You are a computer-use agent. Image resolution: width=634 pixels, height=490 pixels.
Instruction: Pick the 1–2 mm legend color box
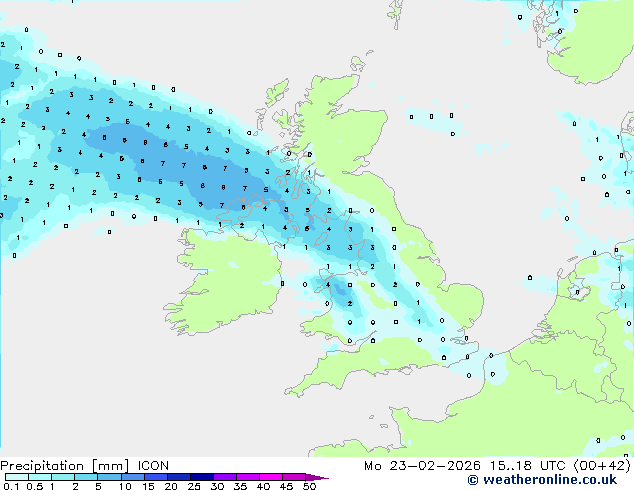63,477
